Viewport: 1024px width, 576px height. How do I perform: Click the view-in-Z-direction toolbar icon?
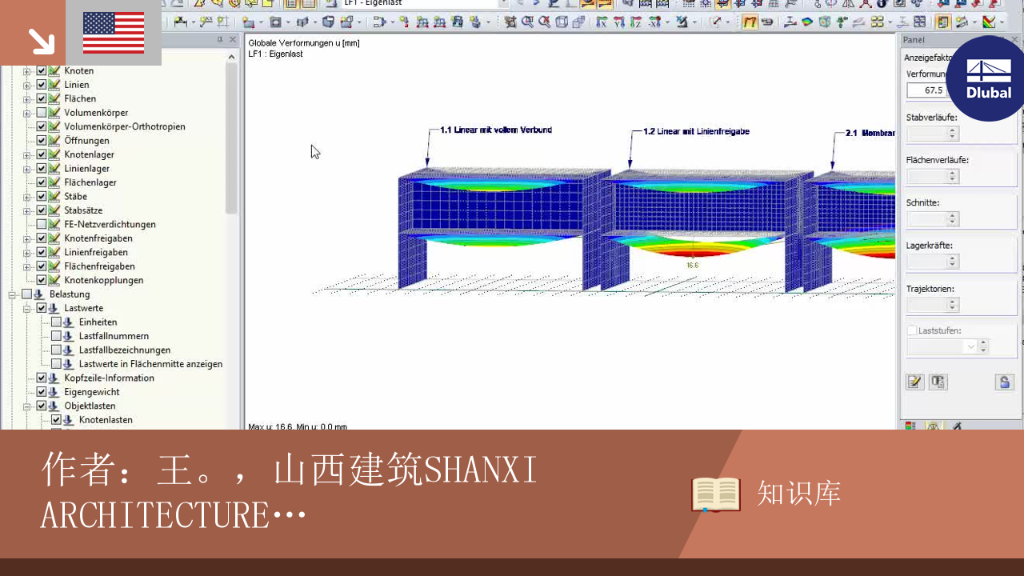pyautogui.click(x=635, y=22)
